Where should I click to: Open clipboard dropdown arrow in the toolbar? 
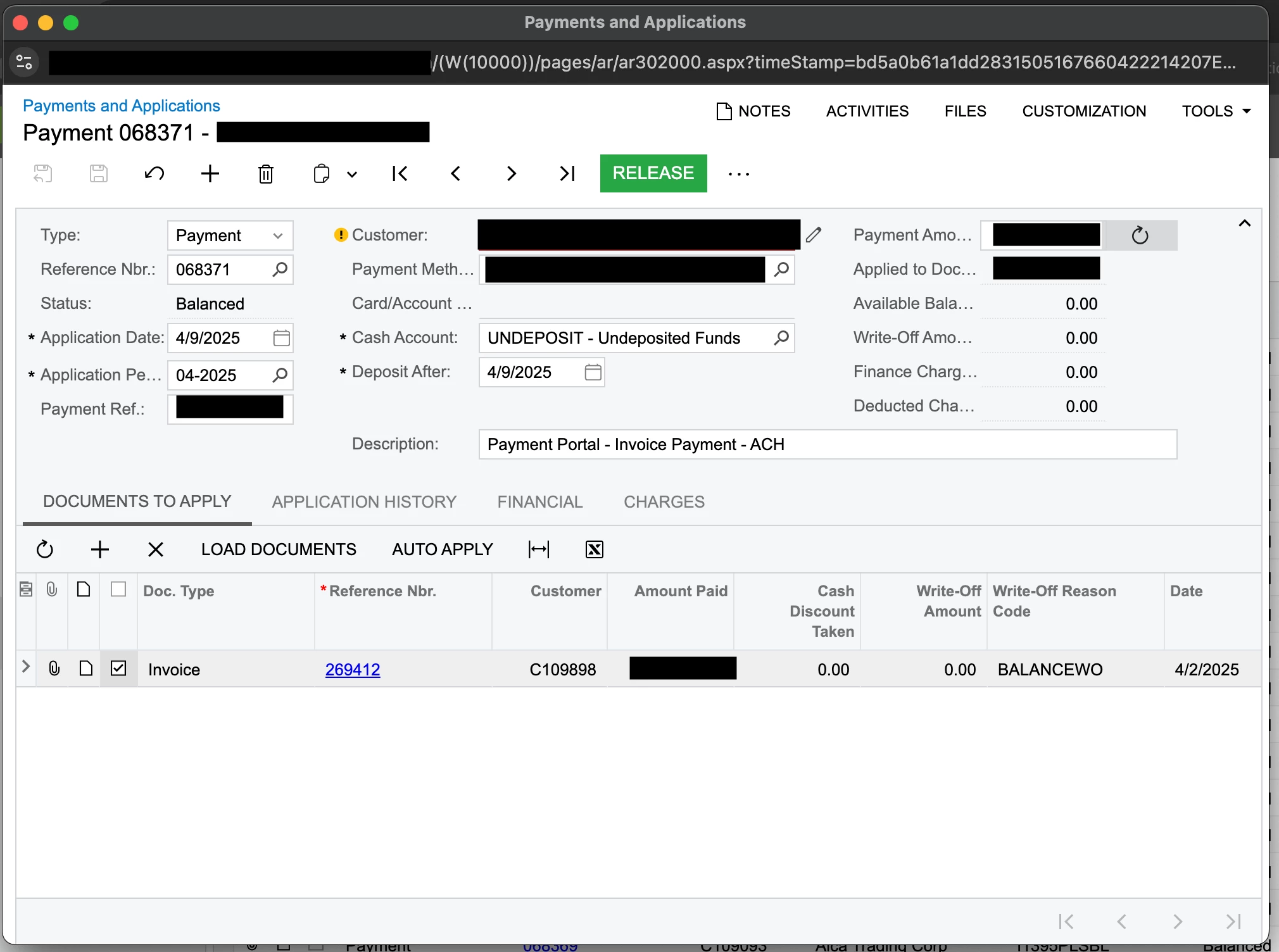[352, 174]
